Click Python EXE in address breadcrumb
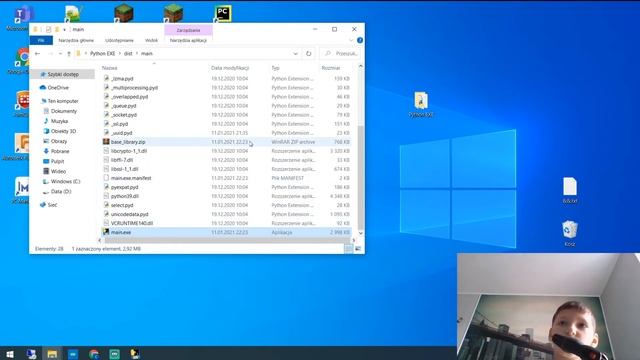Image resolution: width=640 pixels, height=360 pixels. click(102, 53)
